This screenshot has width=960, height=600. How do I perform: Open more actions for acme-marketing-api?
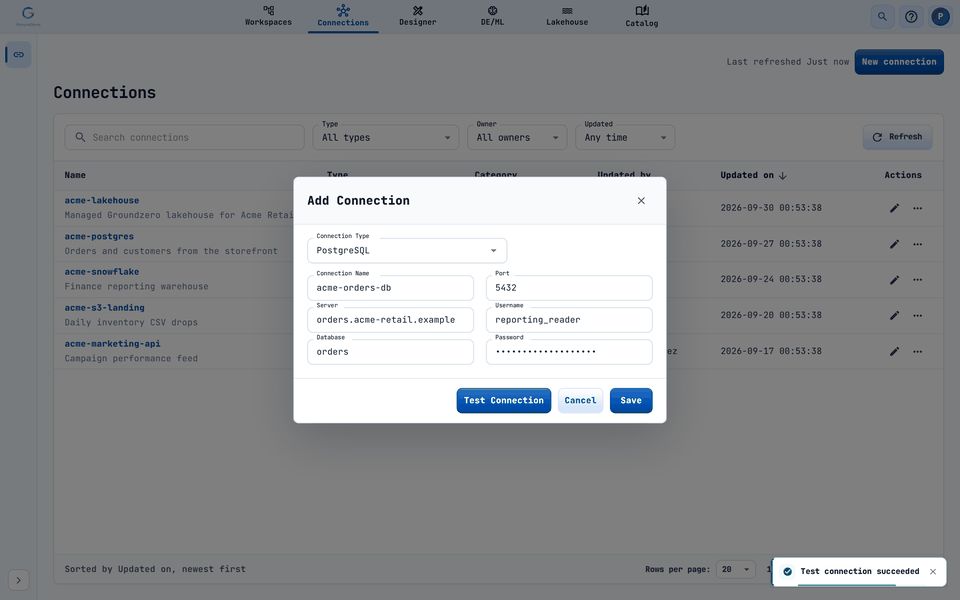[917, 351]
